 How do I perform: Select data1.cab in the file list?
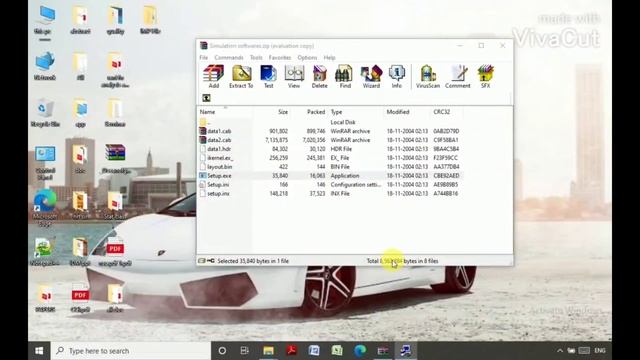331,131
